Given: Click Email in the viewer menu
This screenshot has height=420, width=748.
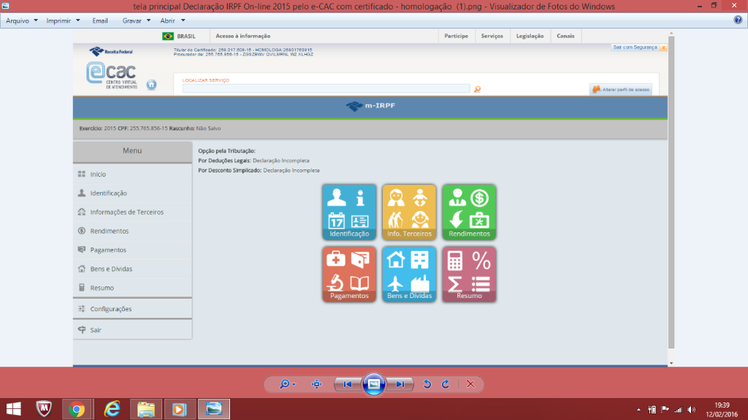Looking at the screenshot, I should coord(100,20).
